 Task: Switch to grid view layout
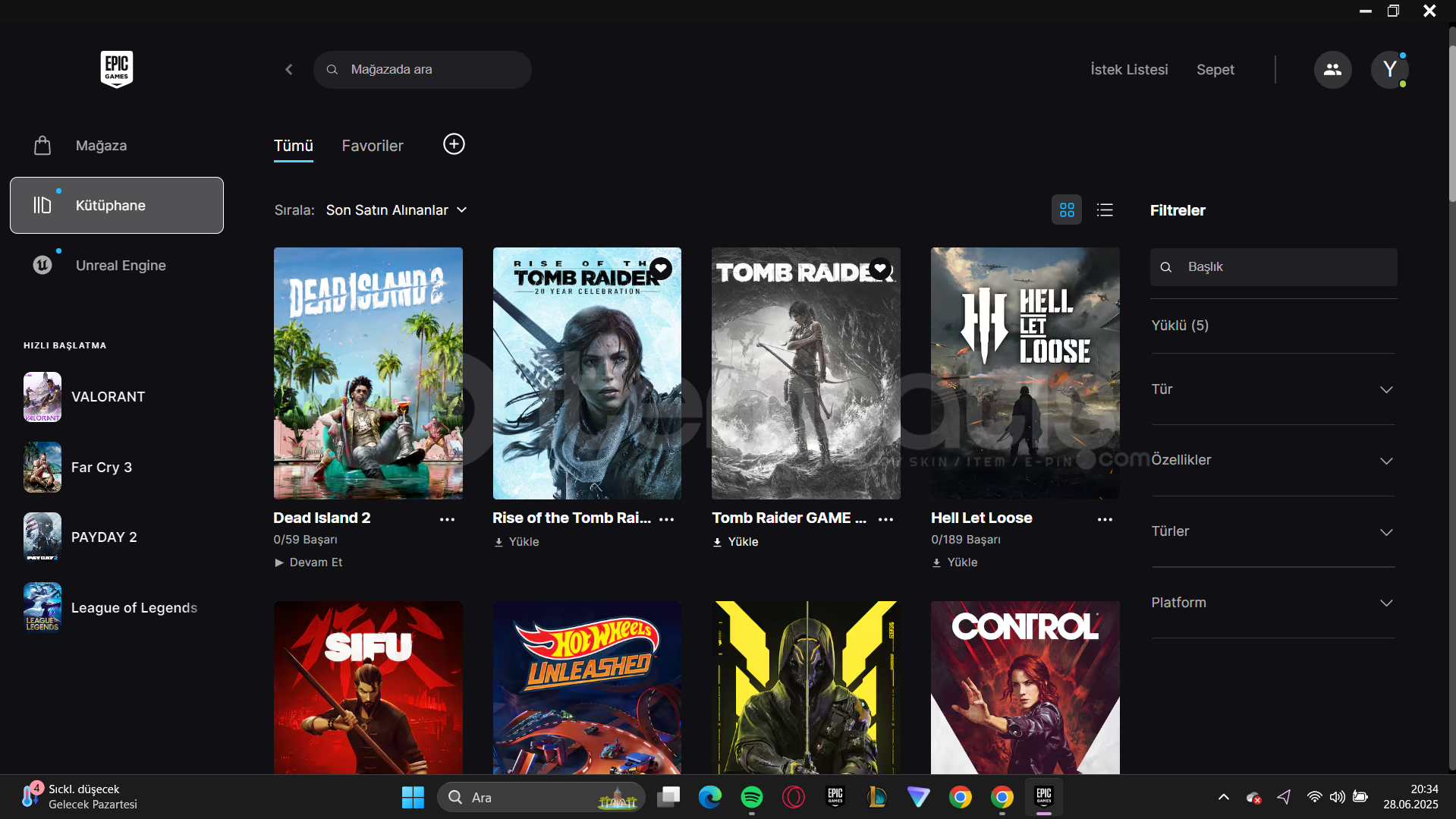tap(1067, 210)
